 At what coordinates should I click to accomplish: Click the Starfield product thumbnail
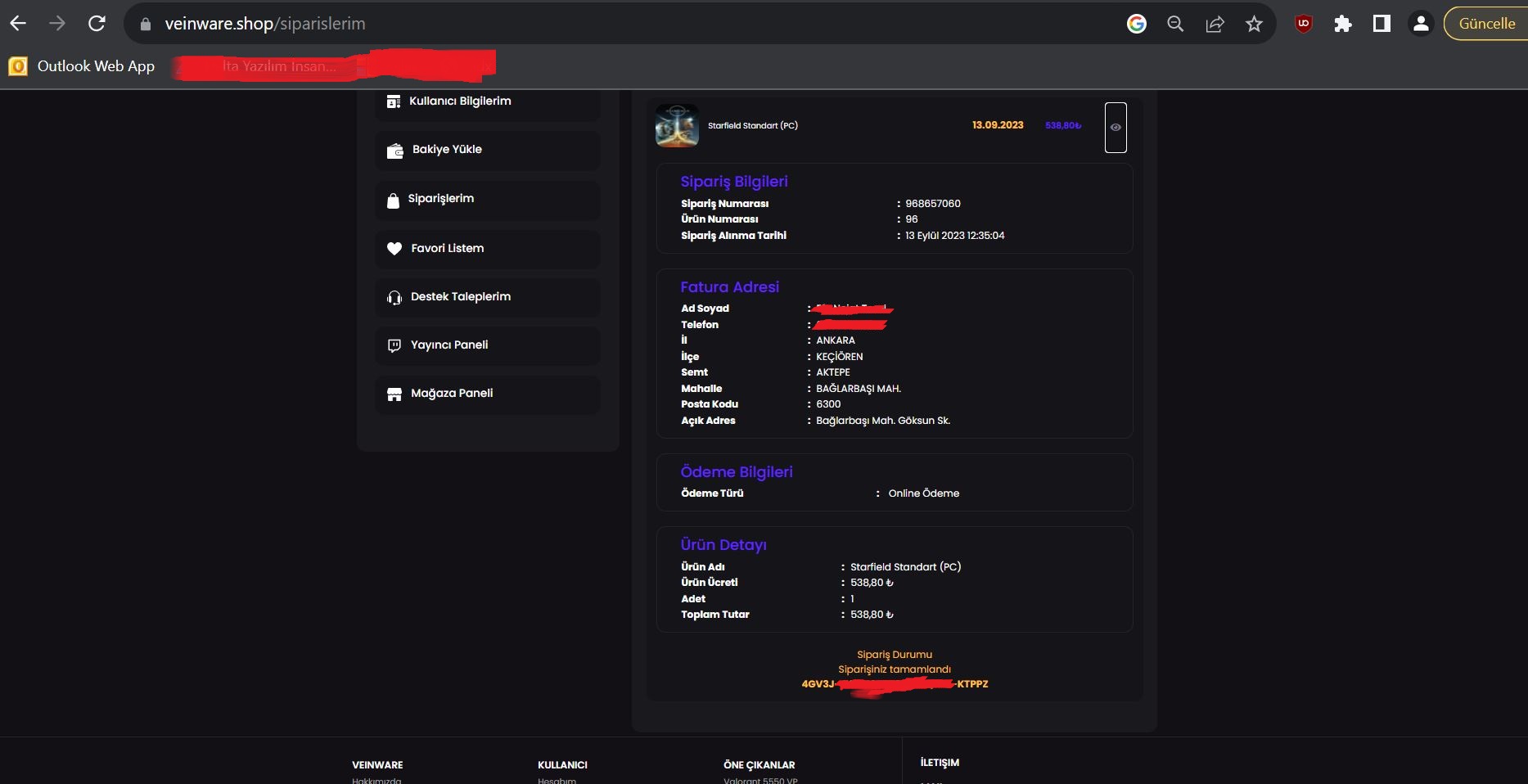click(677, 125)
